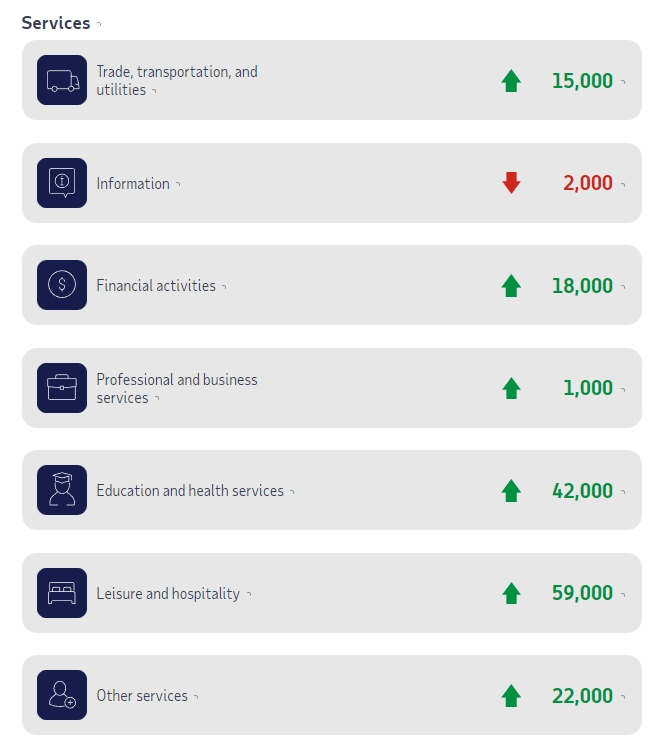The height and width of the screenshot is (750, 663).
Task: Select the Education and health services label
Action: pos(190,491)
